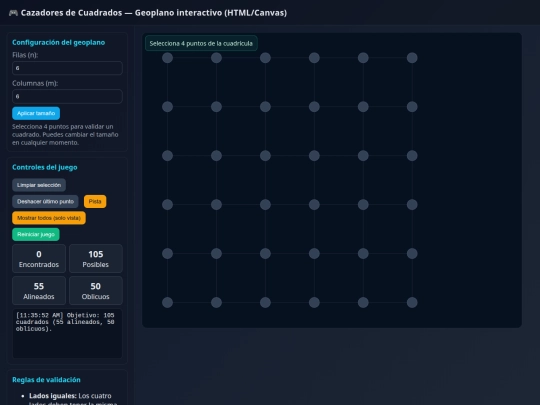540x405 pixels.
Task: Click the Configuración del geoplano heading
Action: (59, 42)
